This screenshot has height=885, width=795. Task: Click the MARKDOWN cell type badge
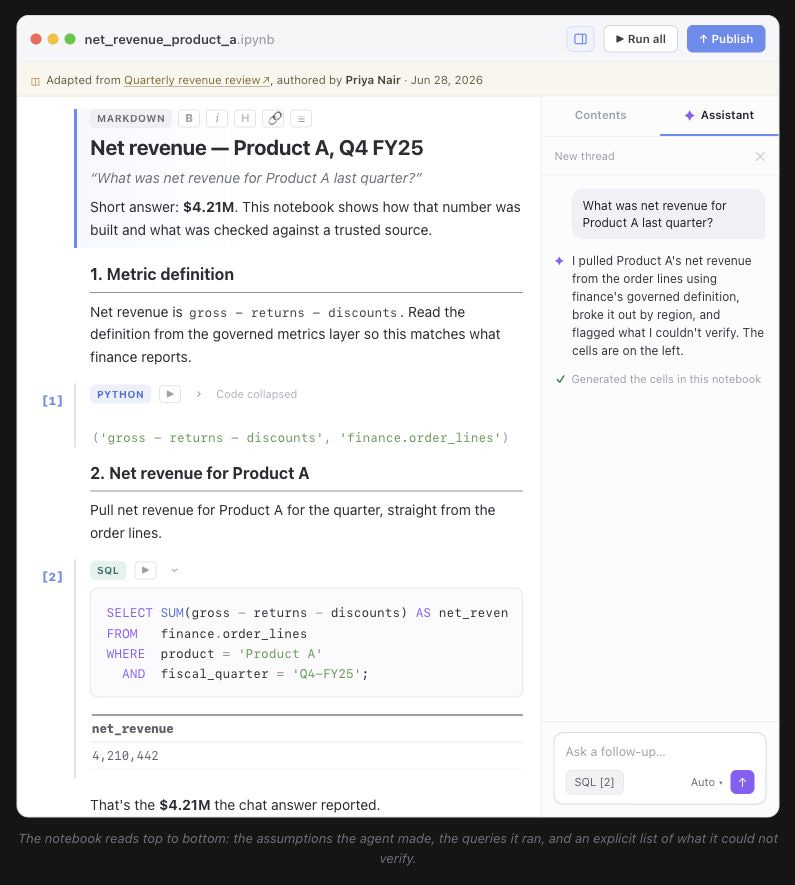[131, 119]
